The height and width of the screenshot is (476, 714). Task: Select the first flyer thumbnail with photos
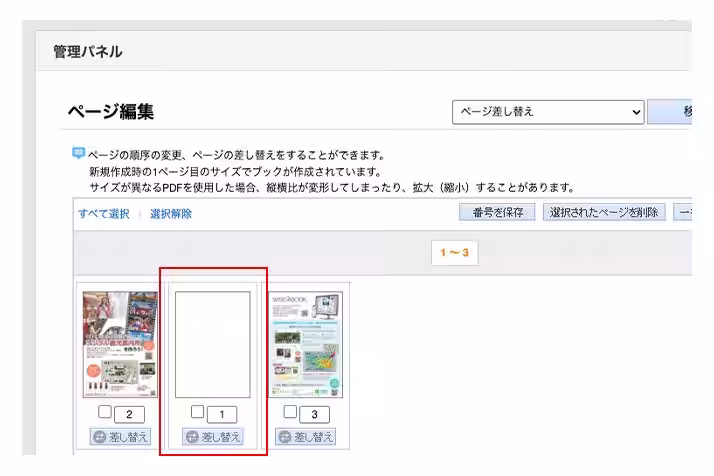(120, 345)
